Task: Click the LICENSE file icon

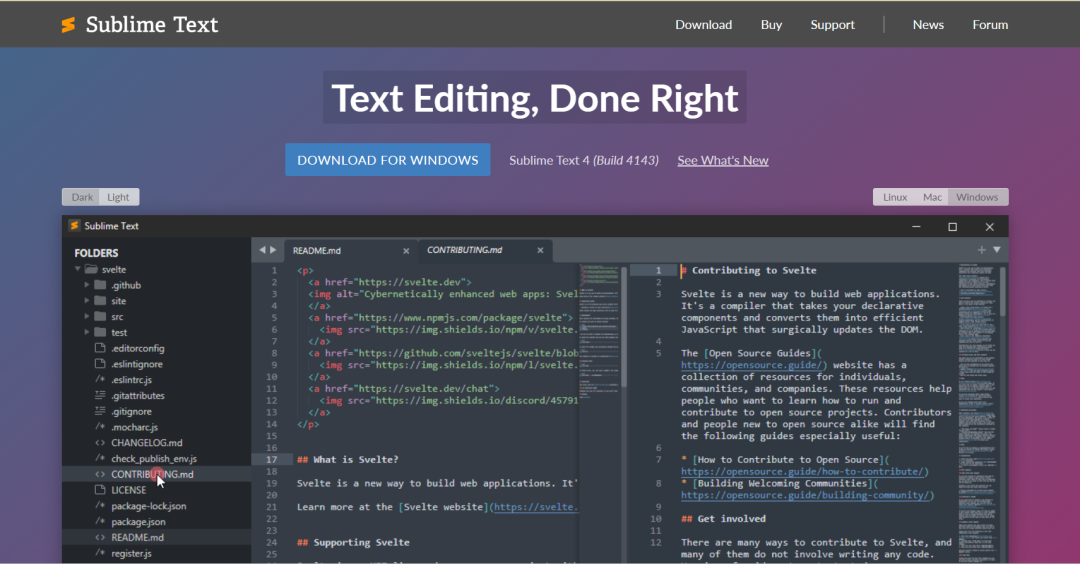Action: (x=100, y=490)
